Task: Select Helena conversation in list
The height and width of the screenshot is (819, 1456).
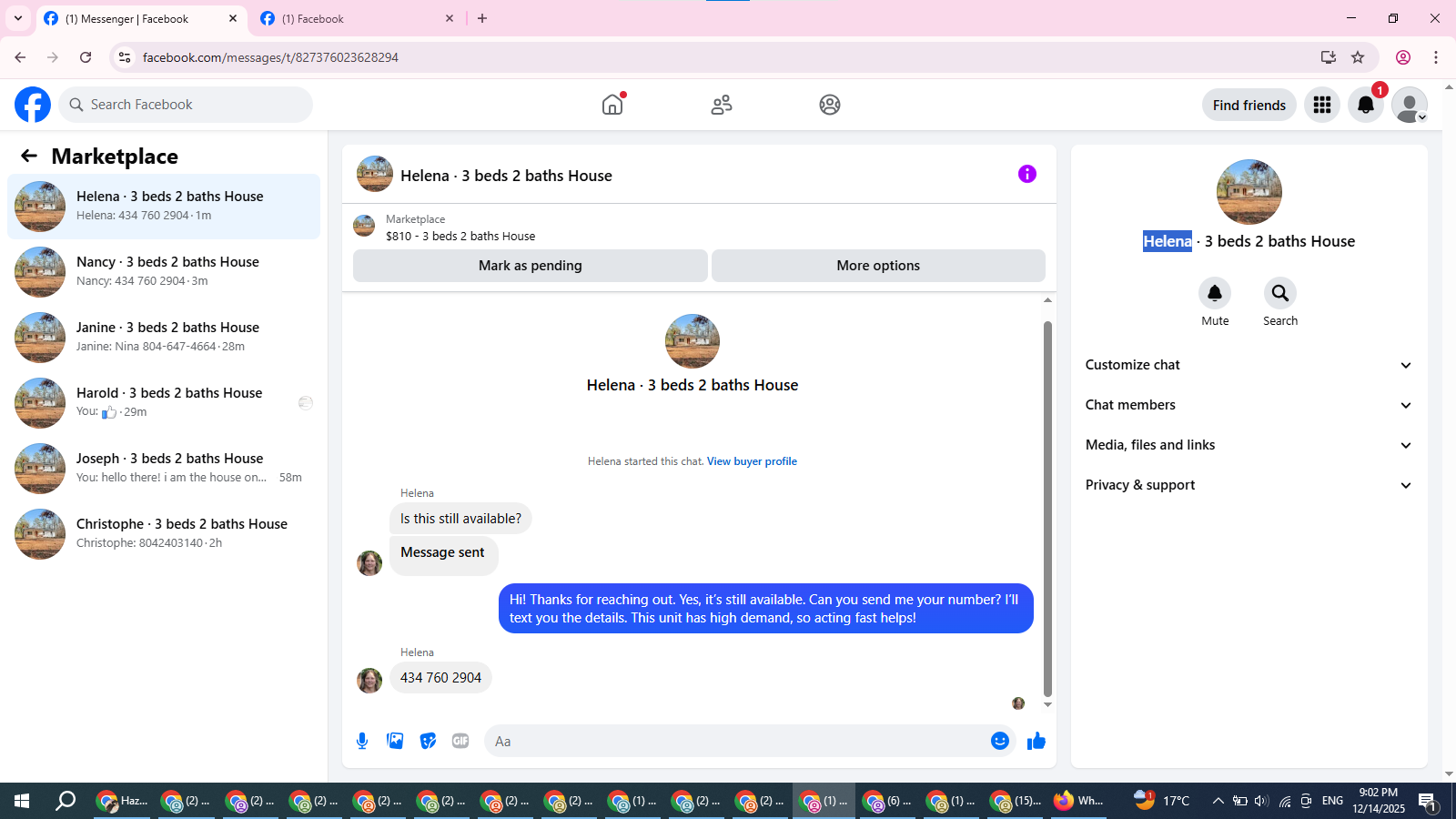Action: tap(164, 207)
